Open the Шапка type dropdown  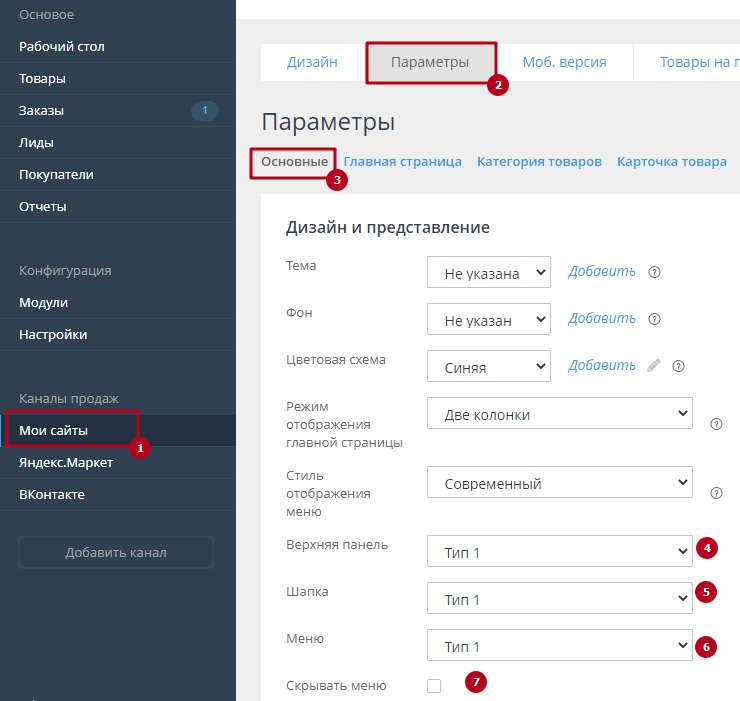click(x=559, y=599)
